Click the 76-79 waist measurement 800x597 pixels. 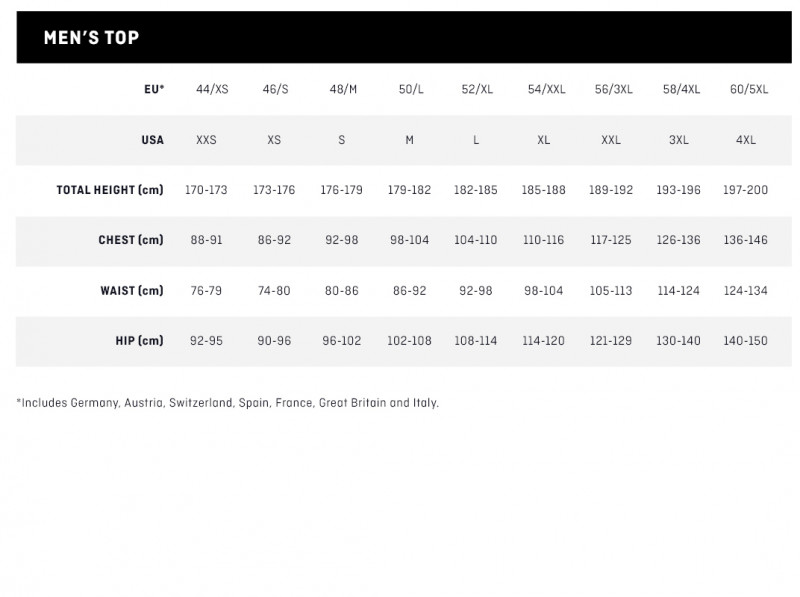(x=207, y=291)
